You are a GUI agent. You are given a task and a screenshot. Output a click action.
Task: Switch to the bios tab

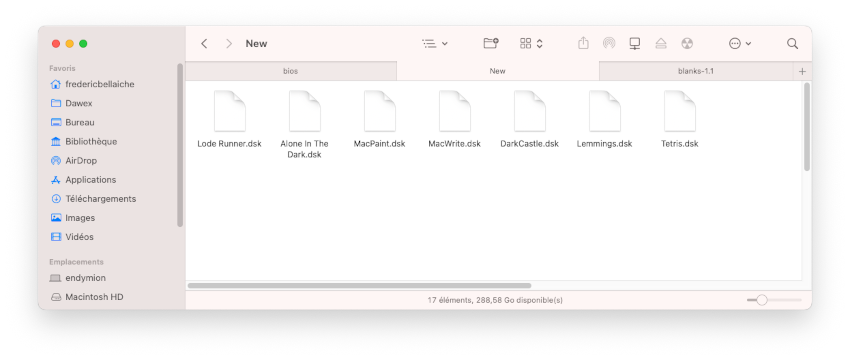tap(291, 71)
